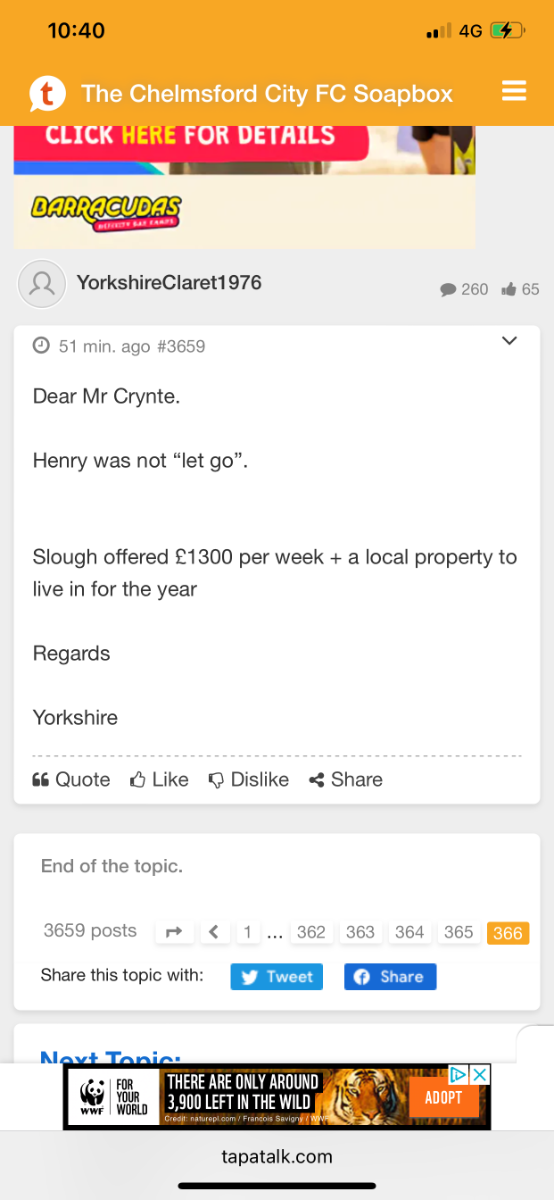Click the ADOPT button in WWF ad
554x1200 pixels.
(444, 1097)
